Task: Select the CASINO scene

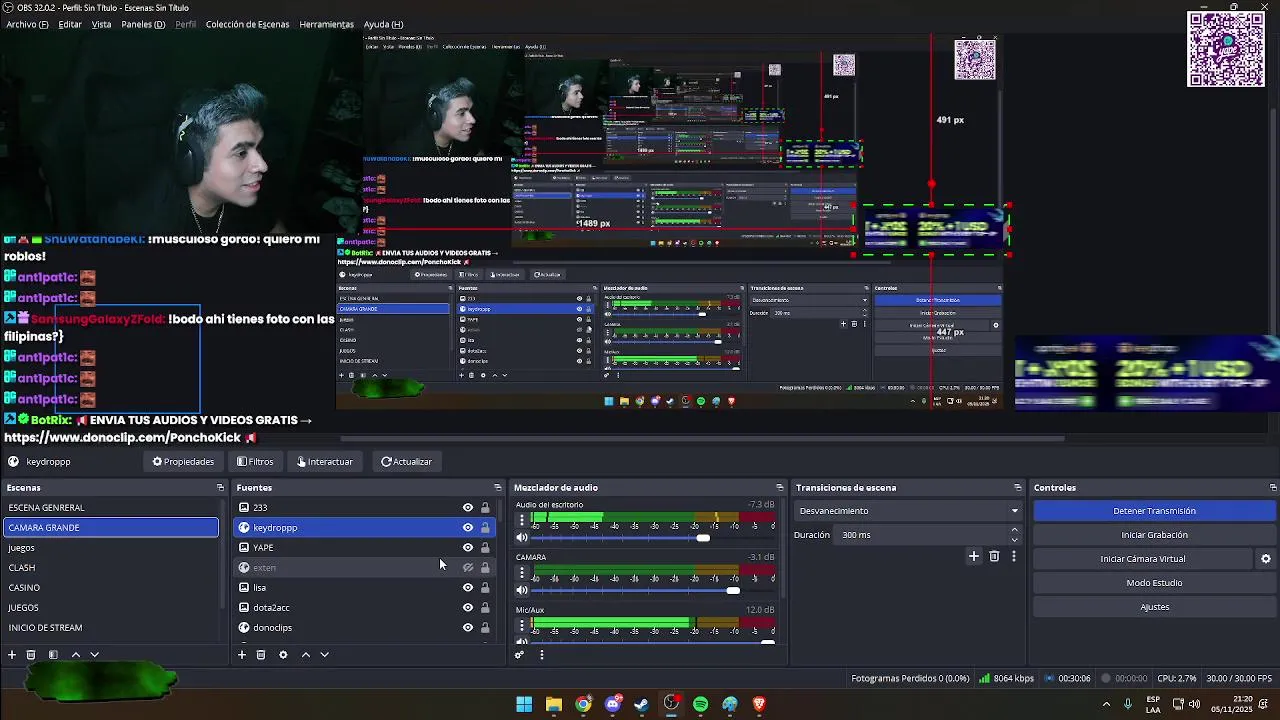Action: pos(110,588)
